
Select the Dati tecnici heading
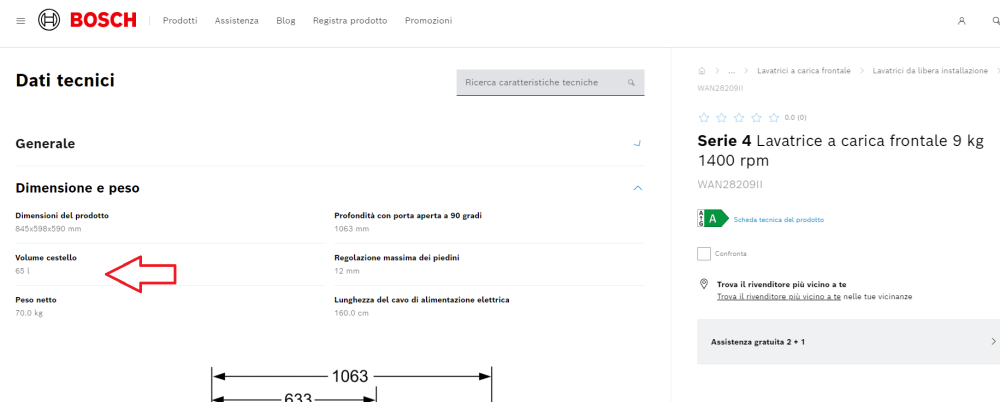[x=65, y=80]
